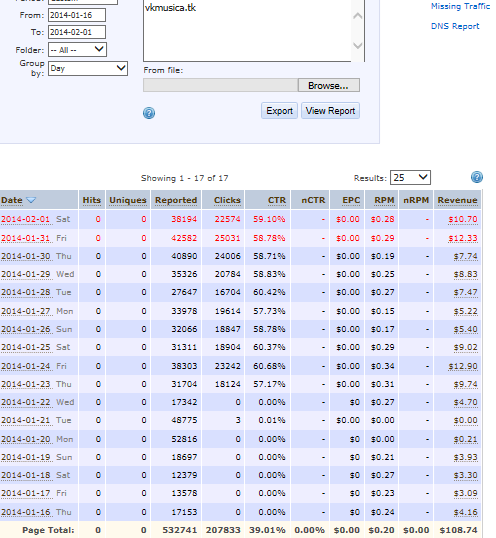Screen dimensions: 496x538
Task: Click into the To date field
Action: click(x=77, y=32)
